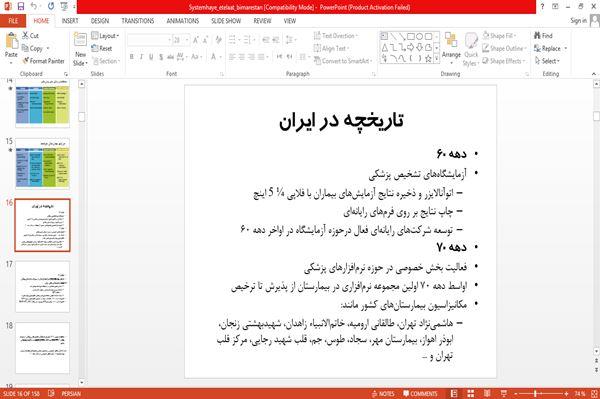The height and width of the screenshot is (399, 600).
Task: Open the FILE tab
Action: pos(13,21)
